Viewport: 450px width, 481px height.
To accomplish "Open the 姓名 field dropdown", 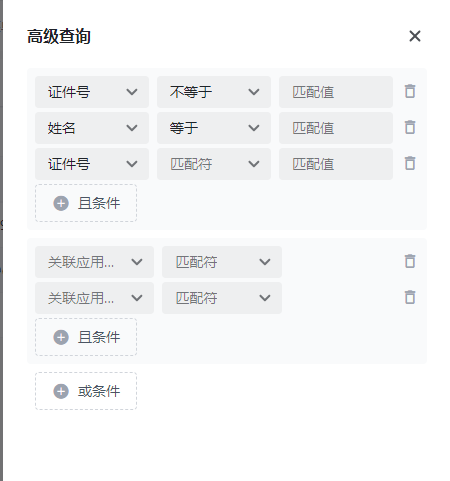I will [x=92, y=128].
